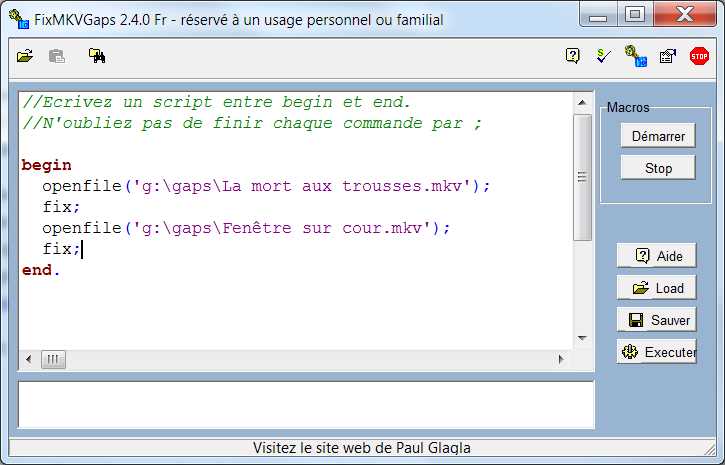Click the dollar checkmark toolbar icon
The image size is (725, 465).
click(x=603, y=57)
